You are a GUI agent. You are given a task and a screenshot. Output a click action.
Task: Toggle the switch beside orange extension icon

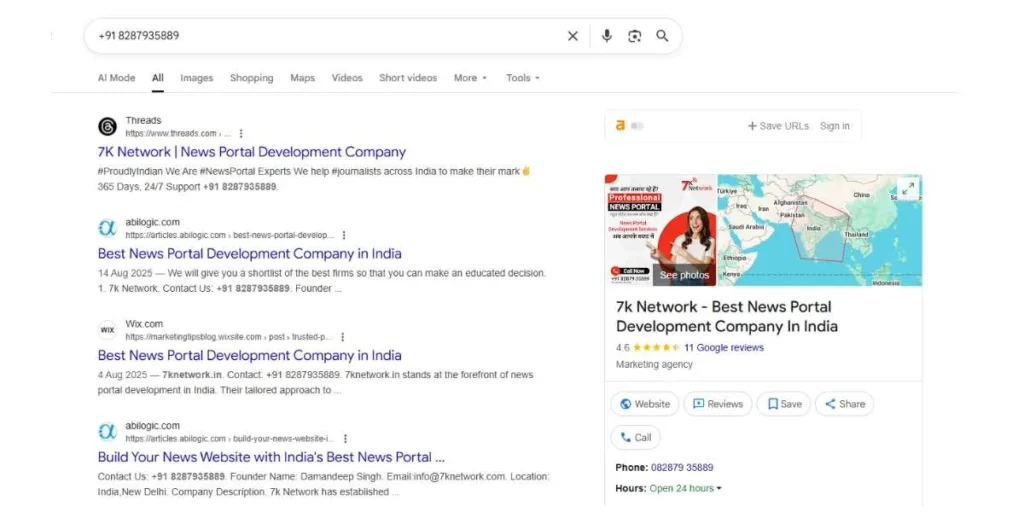638,126
